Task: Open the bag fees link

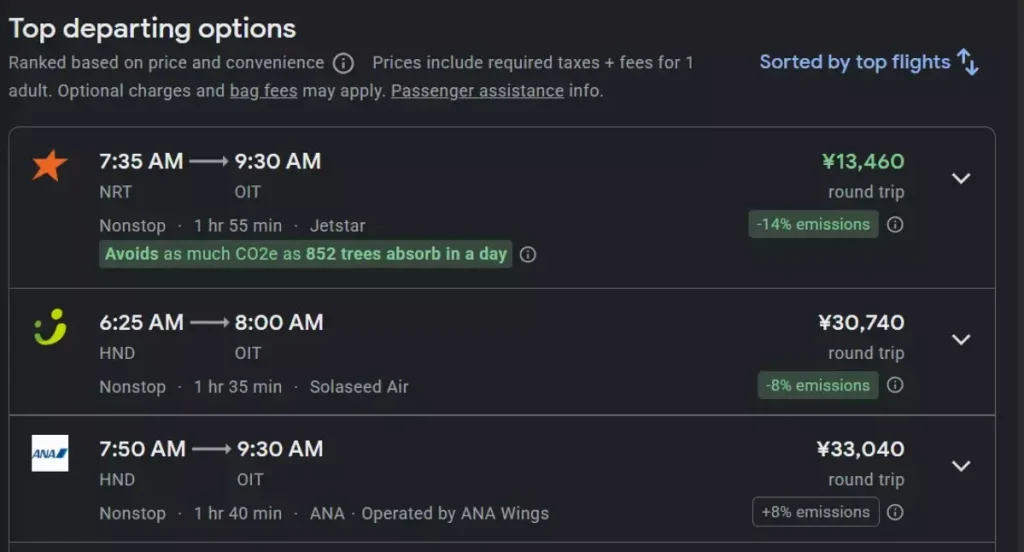Action: [263, 91]
